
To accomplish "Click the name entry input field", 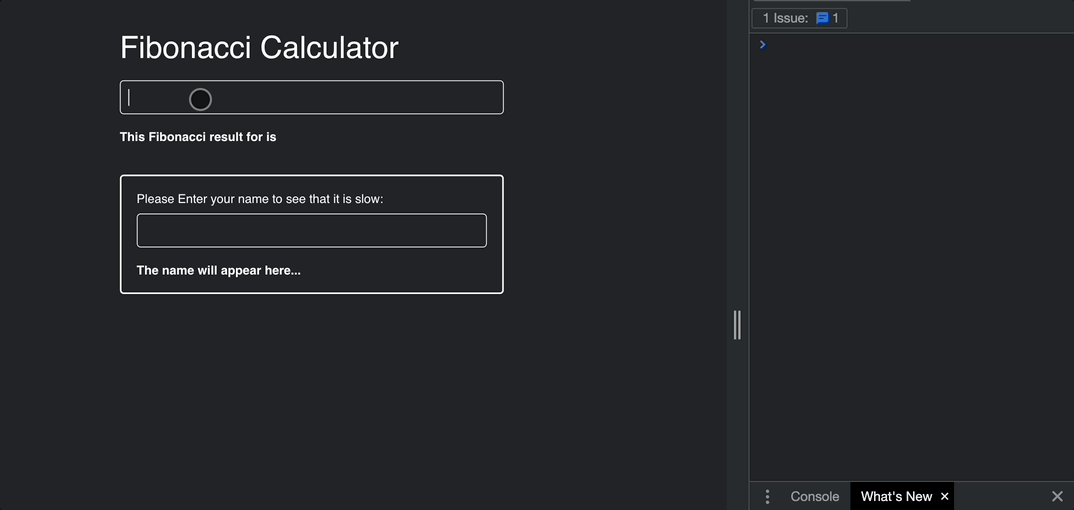I will click(311, 230).
